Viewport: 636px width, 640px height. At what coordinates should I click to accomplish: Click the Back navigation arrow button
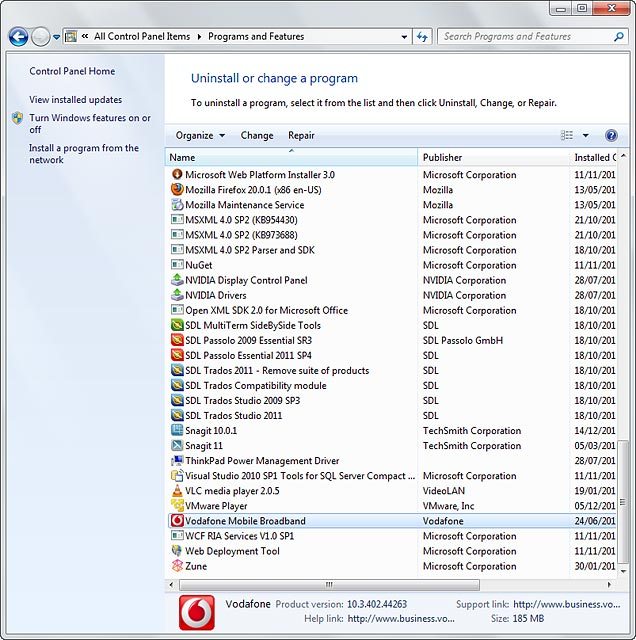[x=18, y=37]
